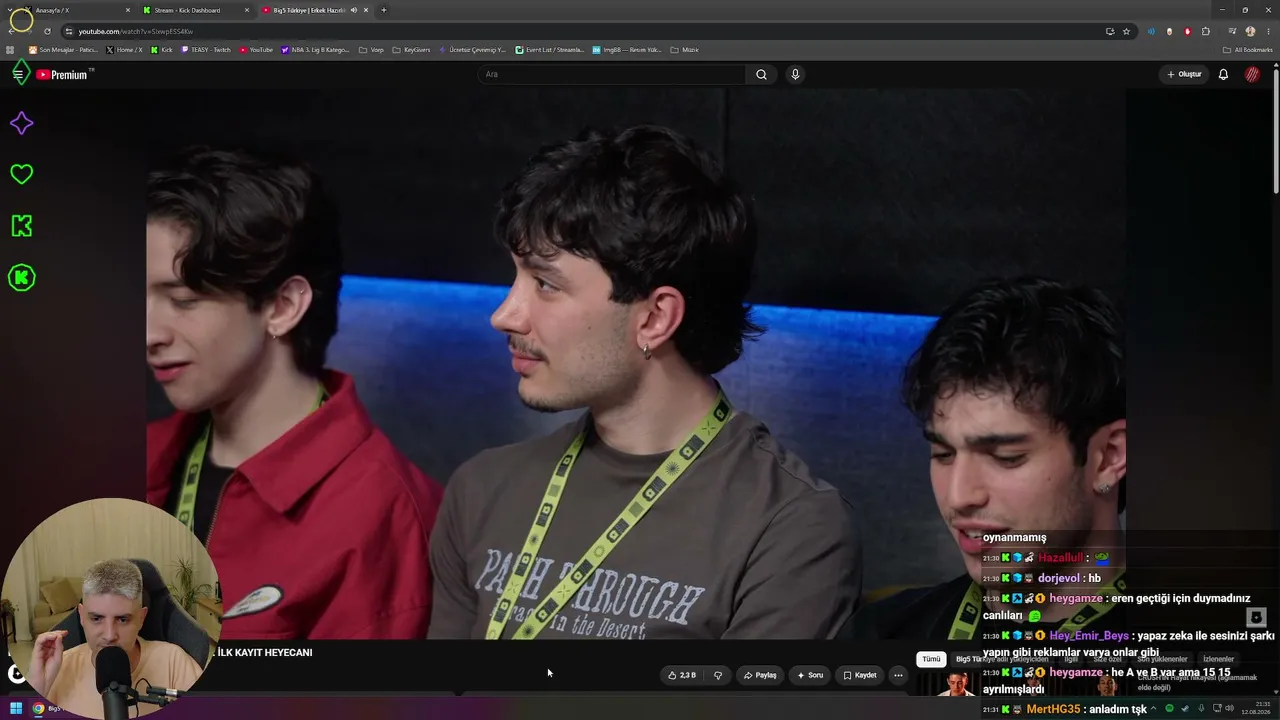The image size is (1280, 720).
Task: Select the Tümü filter chip
Action: 931,659
